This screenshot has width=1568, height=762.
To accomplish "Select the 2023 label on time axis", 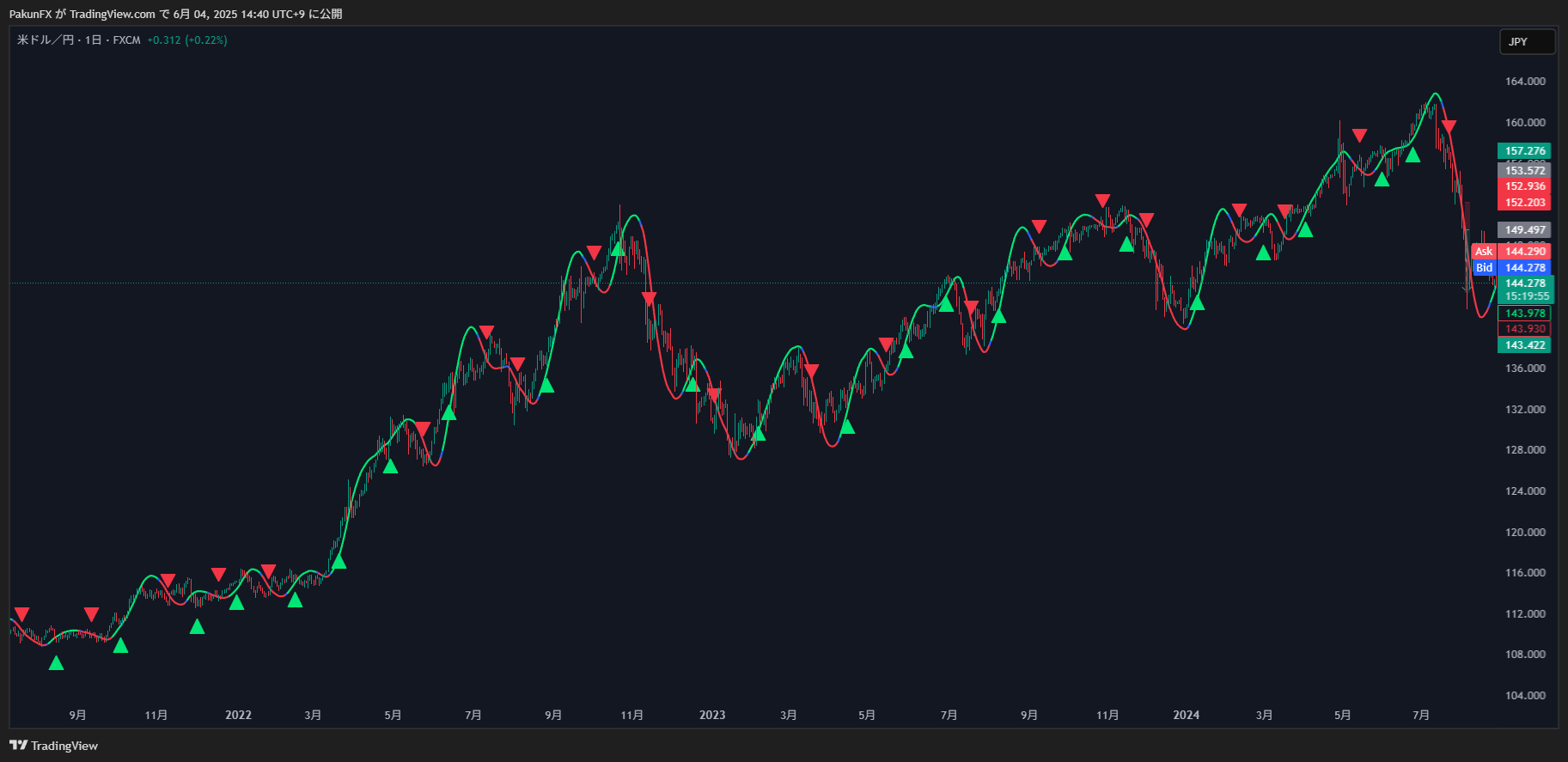I will click(712, 715).
